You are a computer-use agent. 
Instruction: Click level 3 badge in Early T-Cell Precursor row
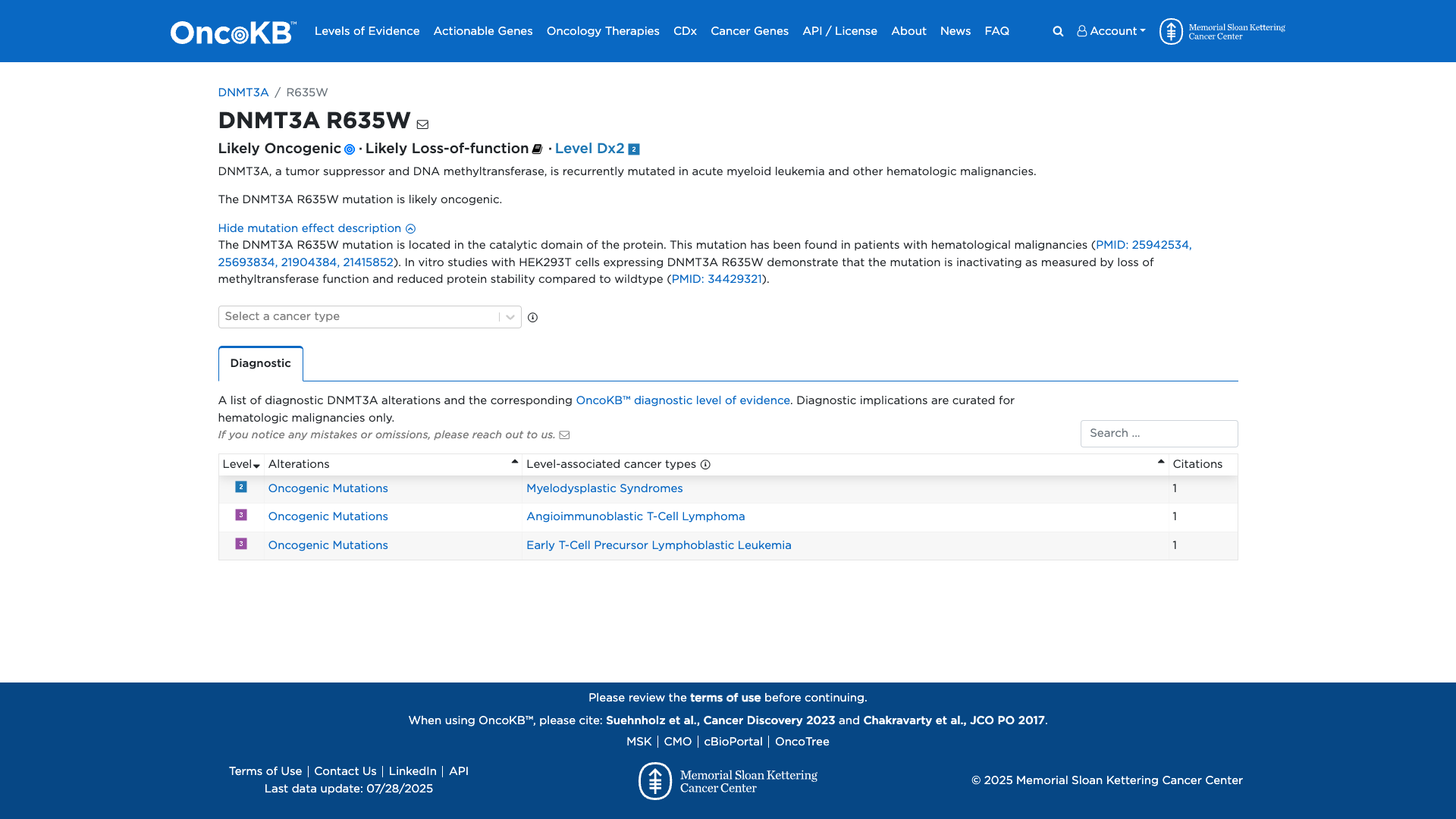click(x=241, y=544)
